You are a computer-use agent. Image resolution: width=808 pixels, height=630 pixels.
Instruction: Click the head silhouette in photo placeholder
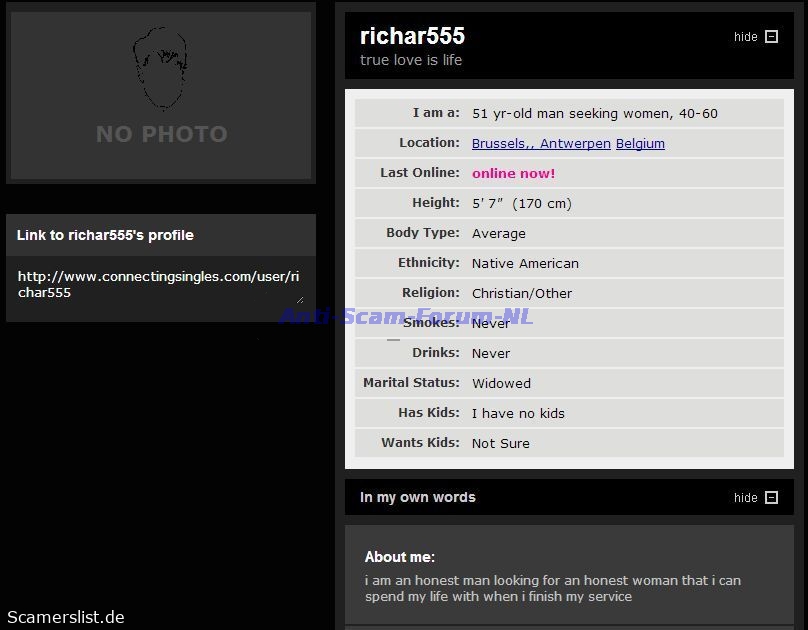pyautogui.click(x=161, y=68)
